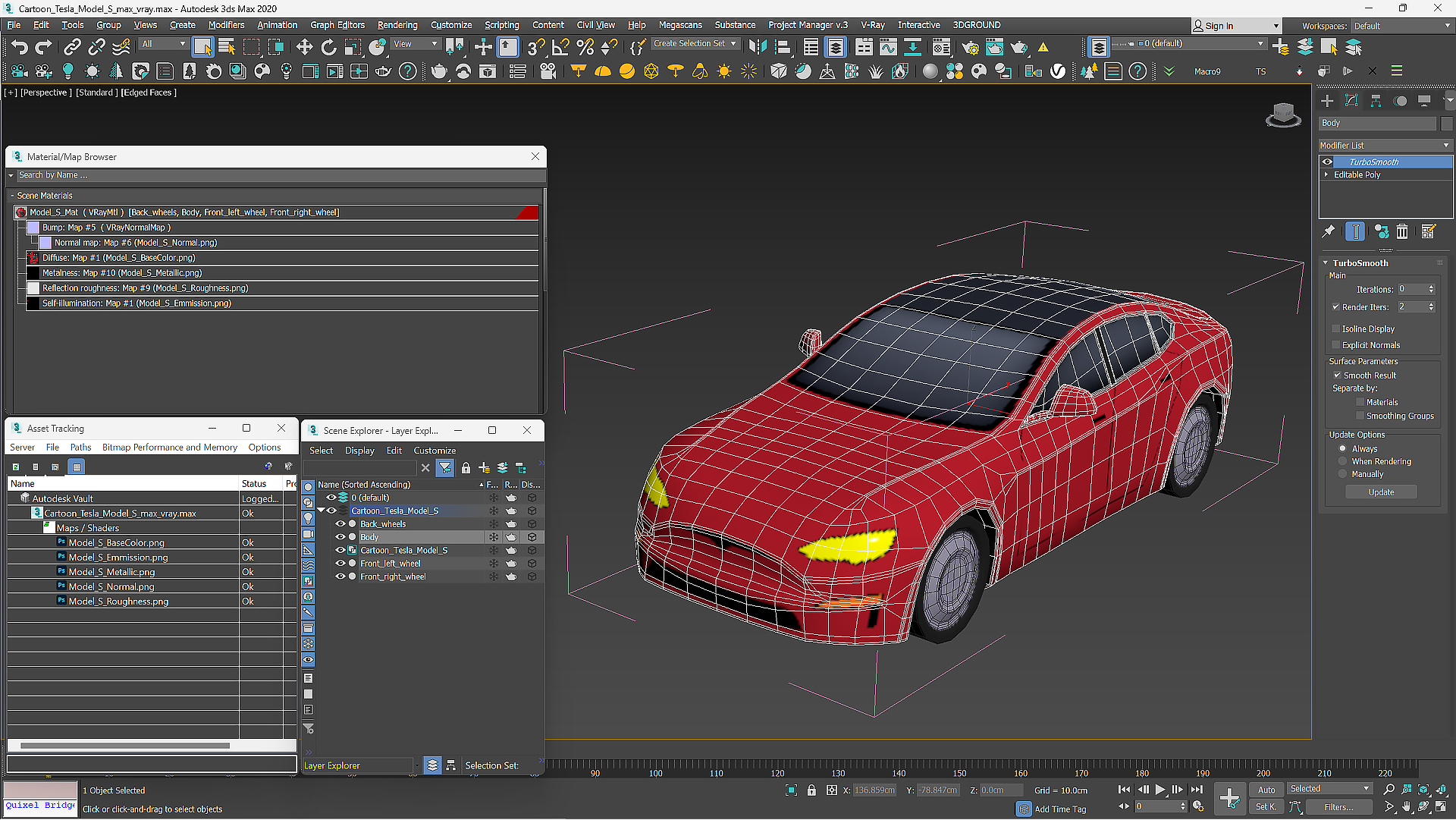Click the TurboSmooth Update button
The width and height of the screenshot is (1456, 820).
1381,493
